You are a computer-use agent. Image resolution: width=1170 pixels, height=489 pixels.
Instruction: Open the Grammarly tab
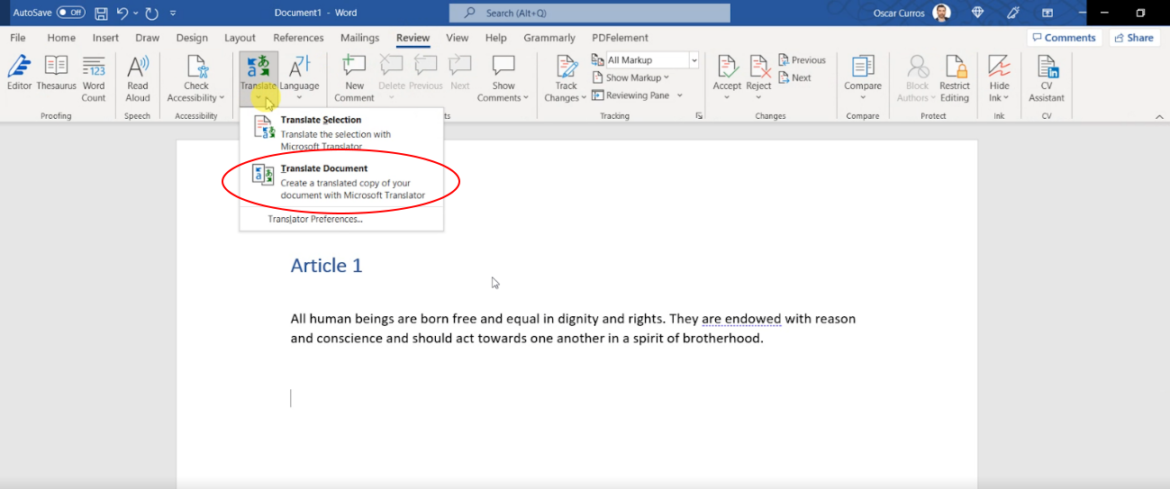(549, 37)
